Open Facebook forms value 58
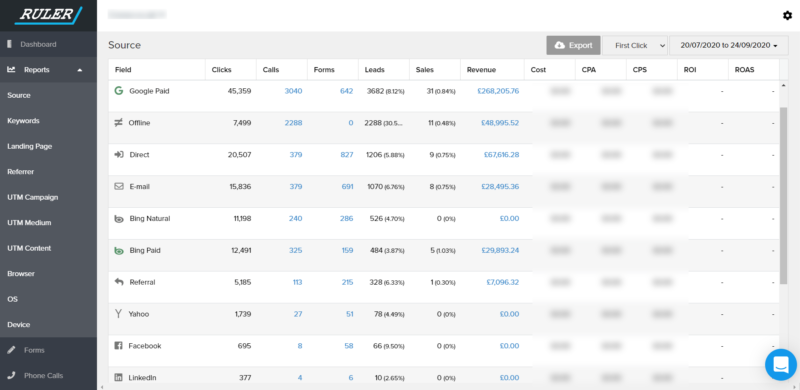 (x=349, y=346)
